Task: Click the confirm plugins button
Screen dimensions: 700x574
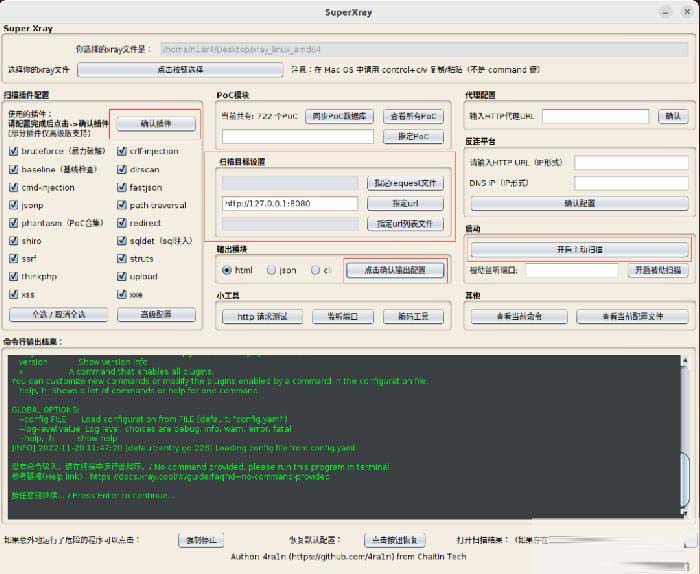Action: 156,124
